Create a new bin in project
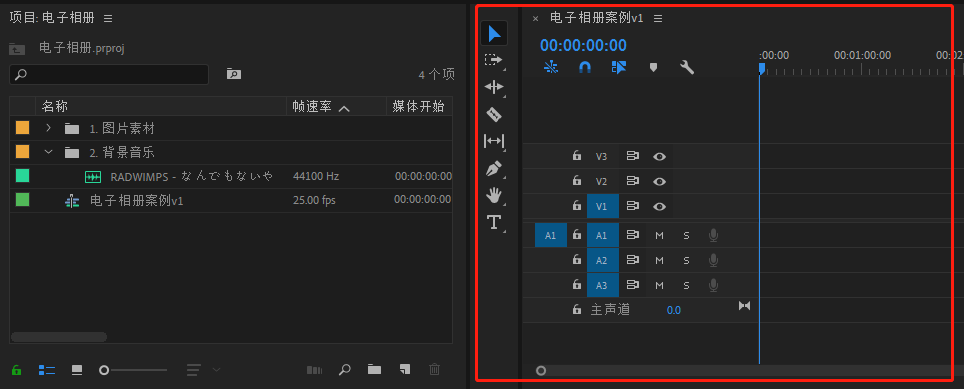Screen dimensions: 964x389 pos(374,369)
